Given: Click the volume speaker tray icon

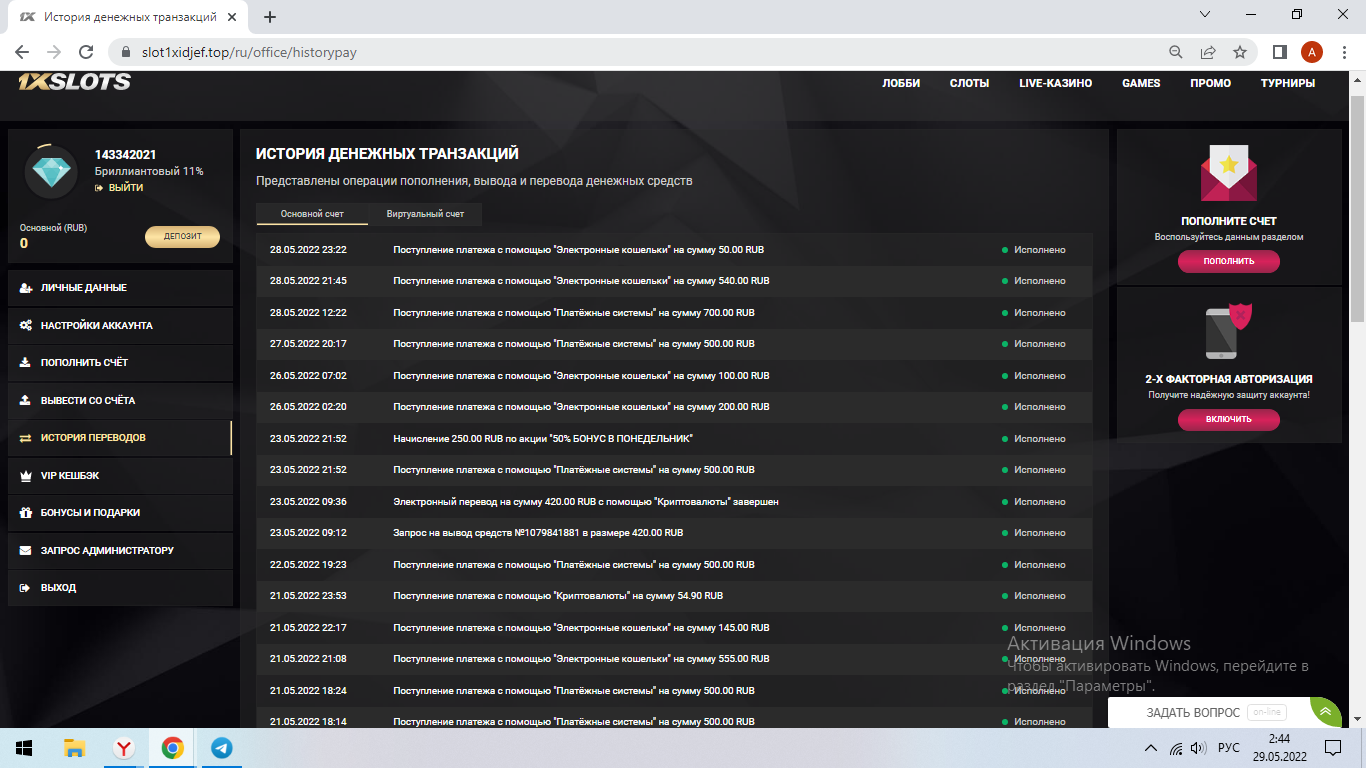Looking at the screenshot, I should coord(1198,748).
